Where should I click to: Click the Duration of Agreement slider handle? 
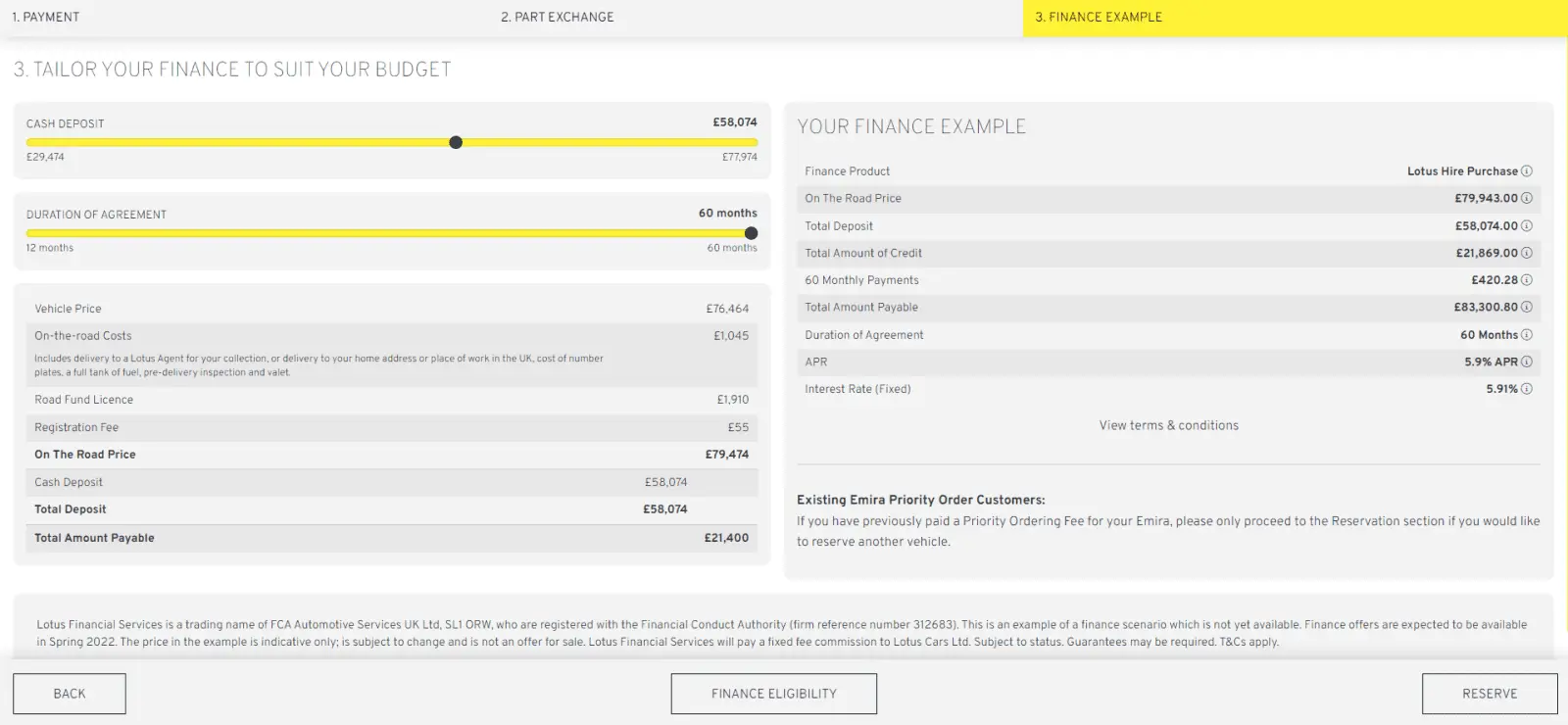click(x=751, y=233)
